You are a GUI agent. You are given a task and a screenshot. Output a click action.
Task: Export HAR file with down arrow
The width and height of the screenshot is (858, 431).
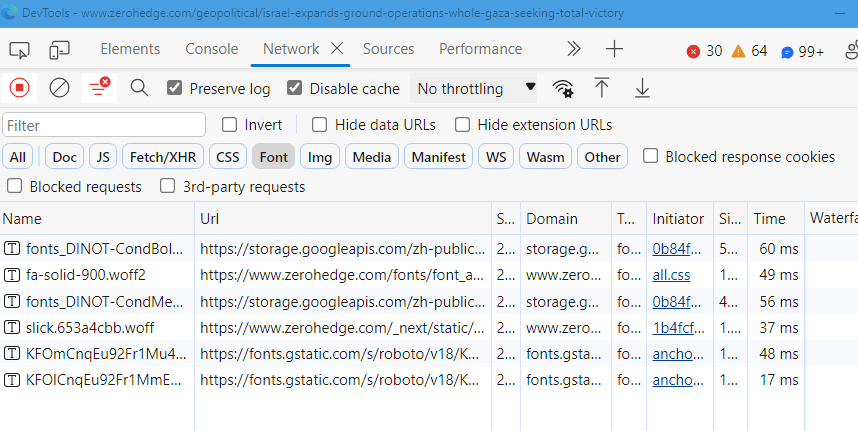(642, 88)
